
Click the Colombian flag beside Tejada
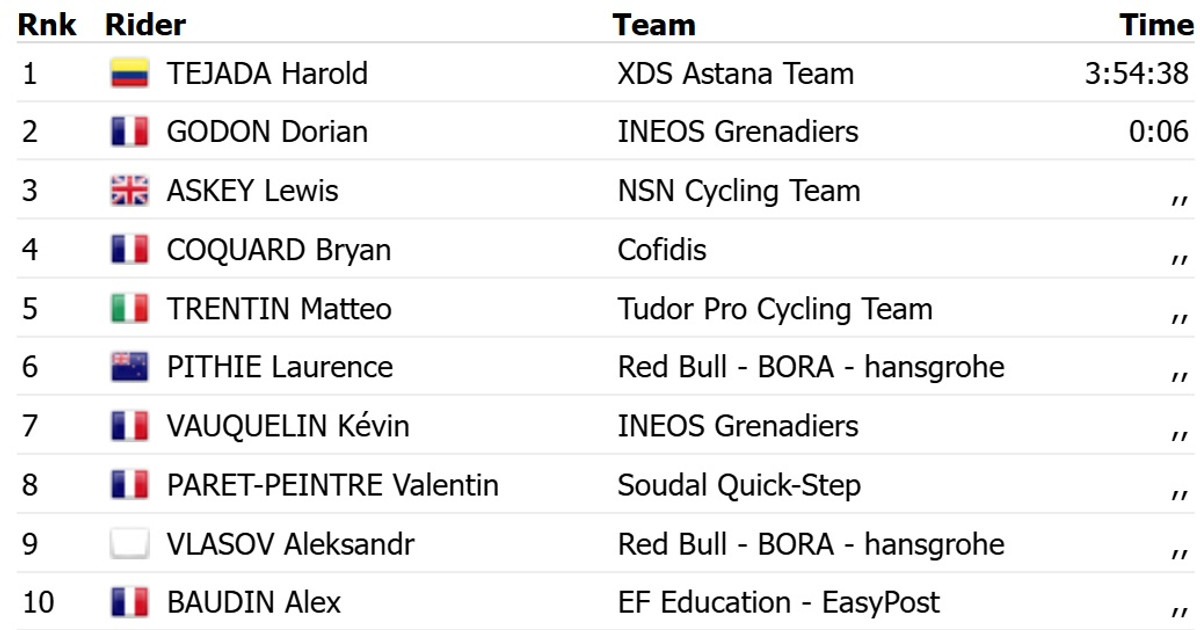point(129,73)
